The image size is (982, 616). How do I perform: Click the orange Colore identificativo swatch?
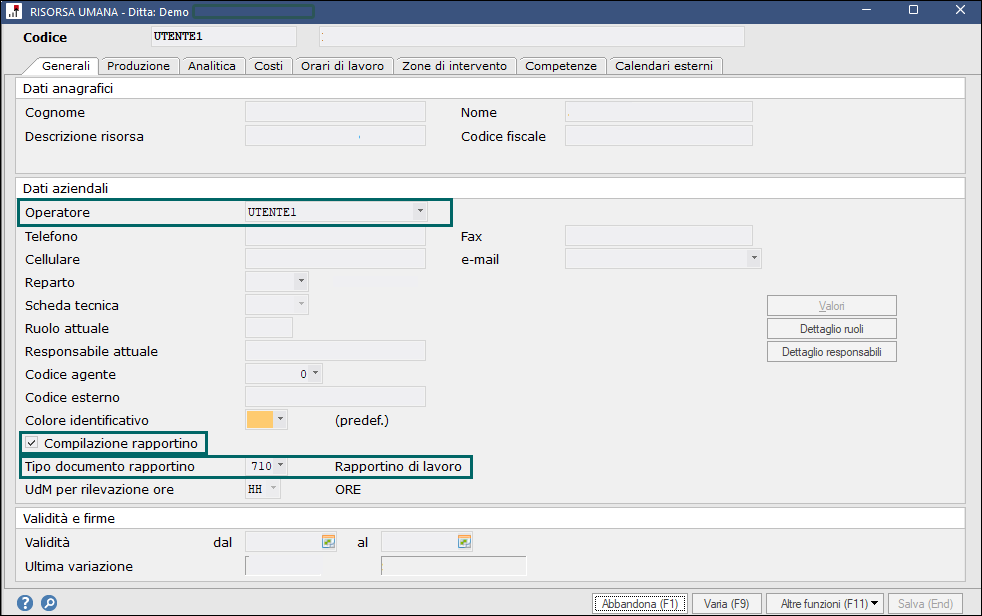tap(260, 420)
